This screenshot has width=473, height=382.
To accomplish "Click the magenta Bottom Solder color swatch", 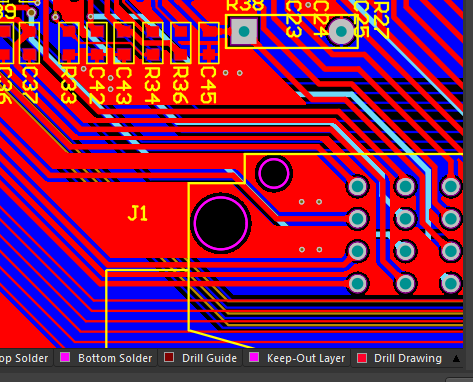I will (x=65, y=358).
